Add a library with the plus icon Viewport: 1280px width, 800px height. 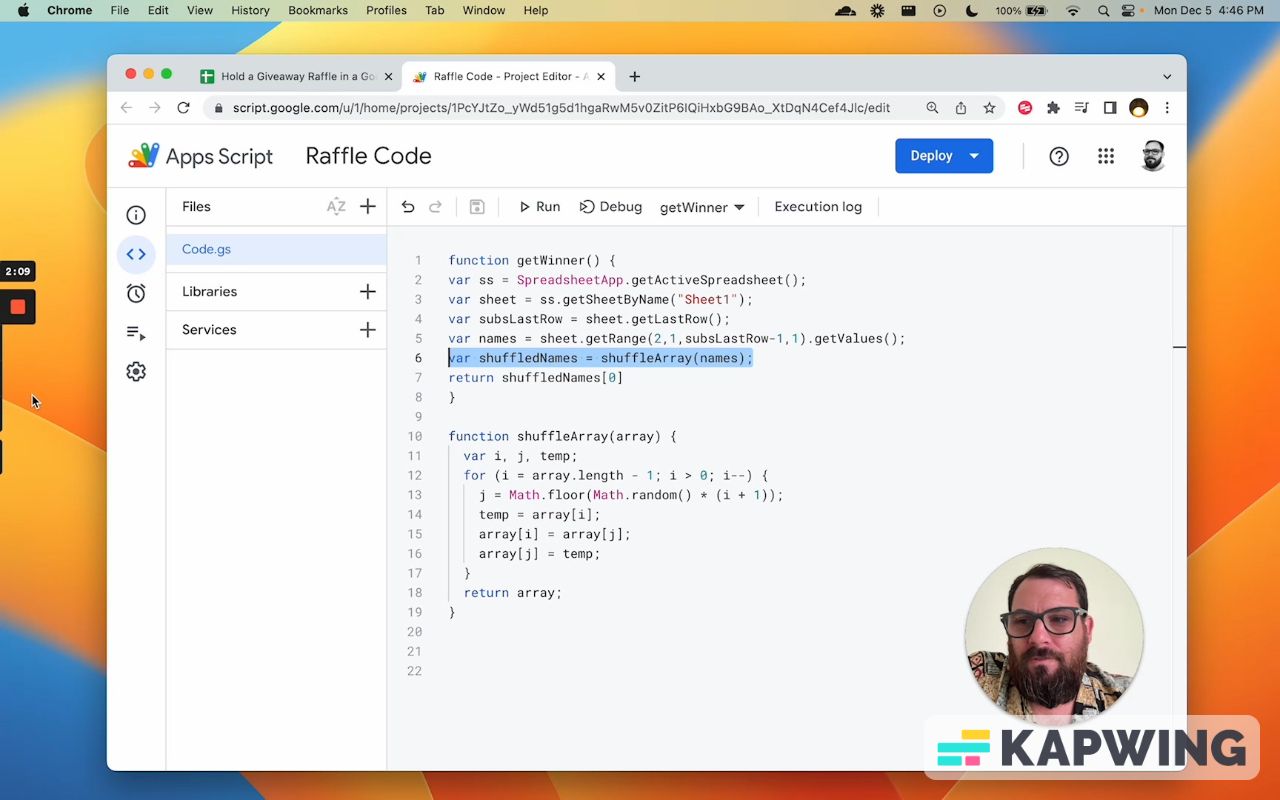tap(368, 292)
